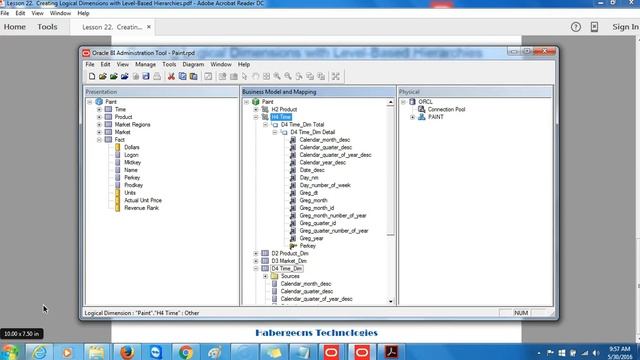Screen dimensions: 640x360
Task: Click the Acrobat mobile link icon
Action: coord(594,27)
